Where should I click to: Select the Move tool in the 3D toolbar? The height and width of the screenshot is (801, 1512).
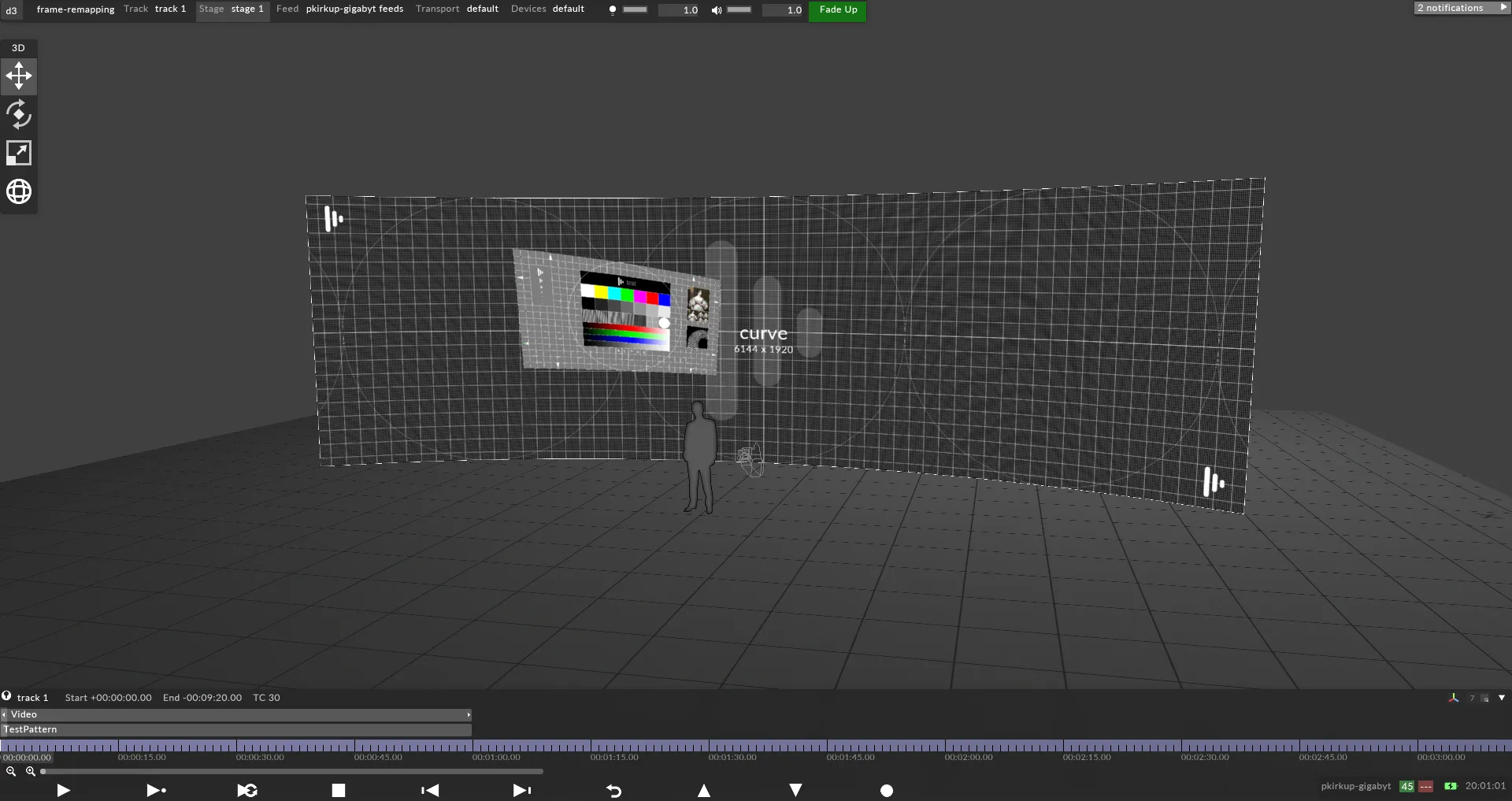pyautogui.click(x=18, y=76)
